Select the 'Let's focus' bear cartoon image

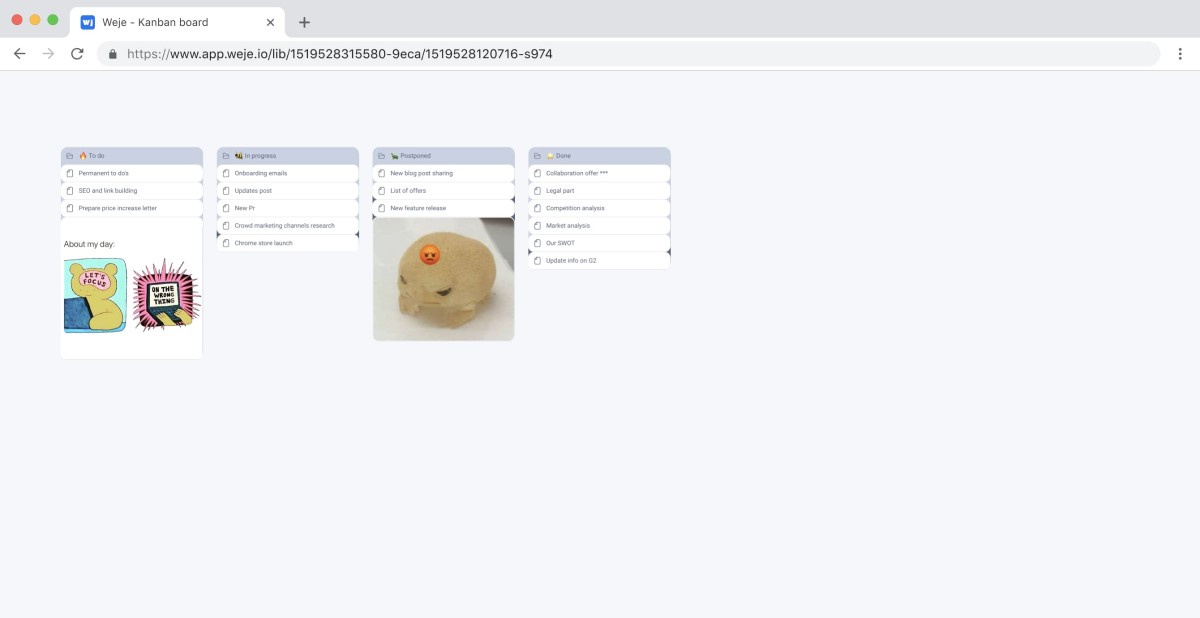[x=96, y=295]
